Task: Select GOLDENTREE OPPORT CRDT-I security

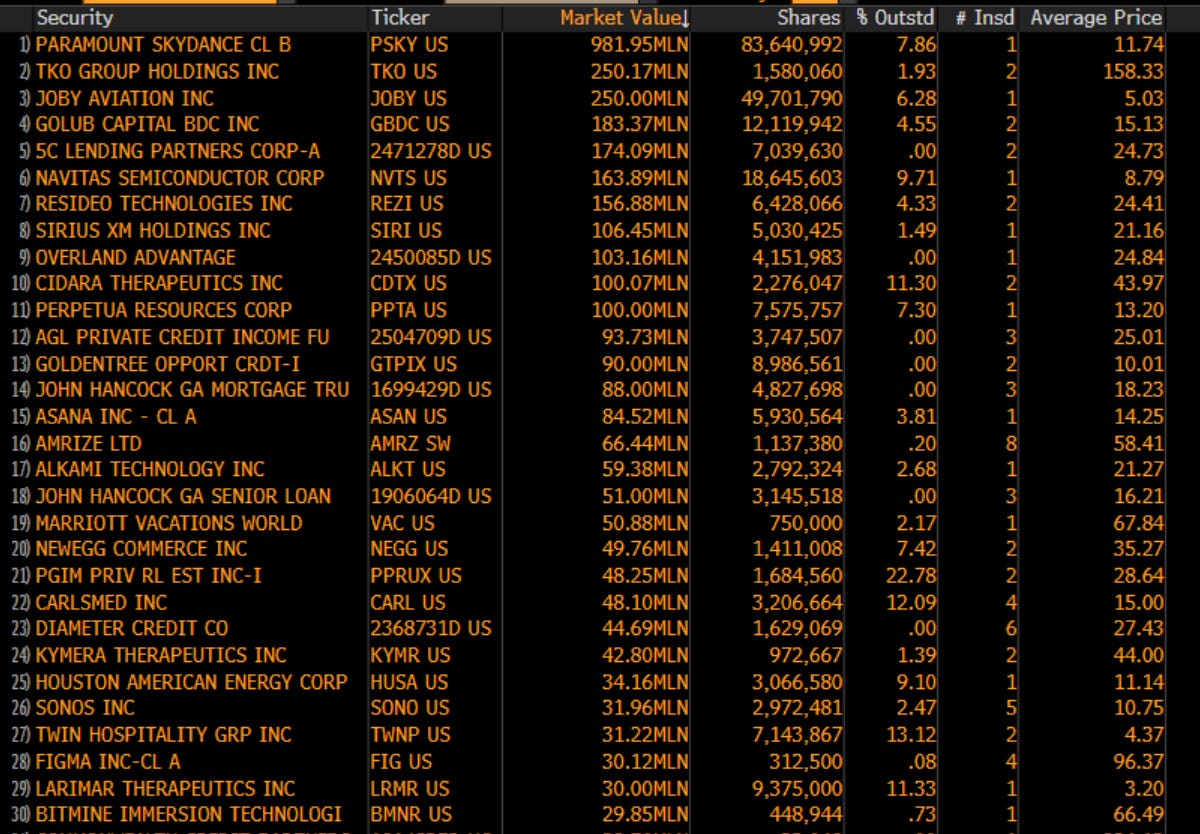Action: click(168, 364)
